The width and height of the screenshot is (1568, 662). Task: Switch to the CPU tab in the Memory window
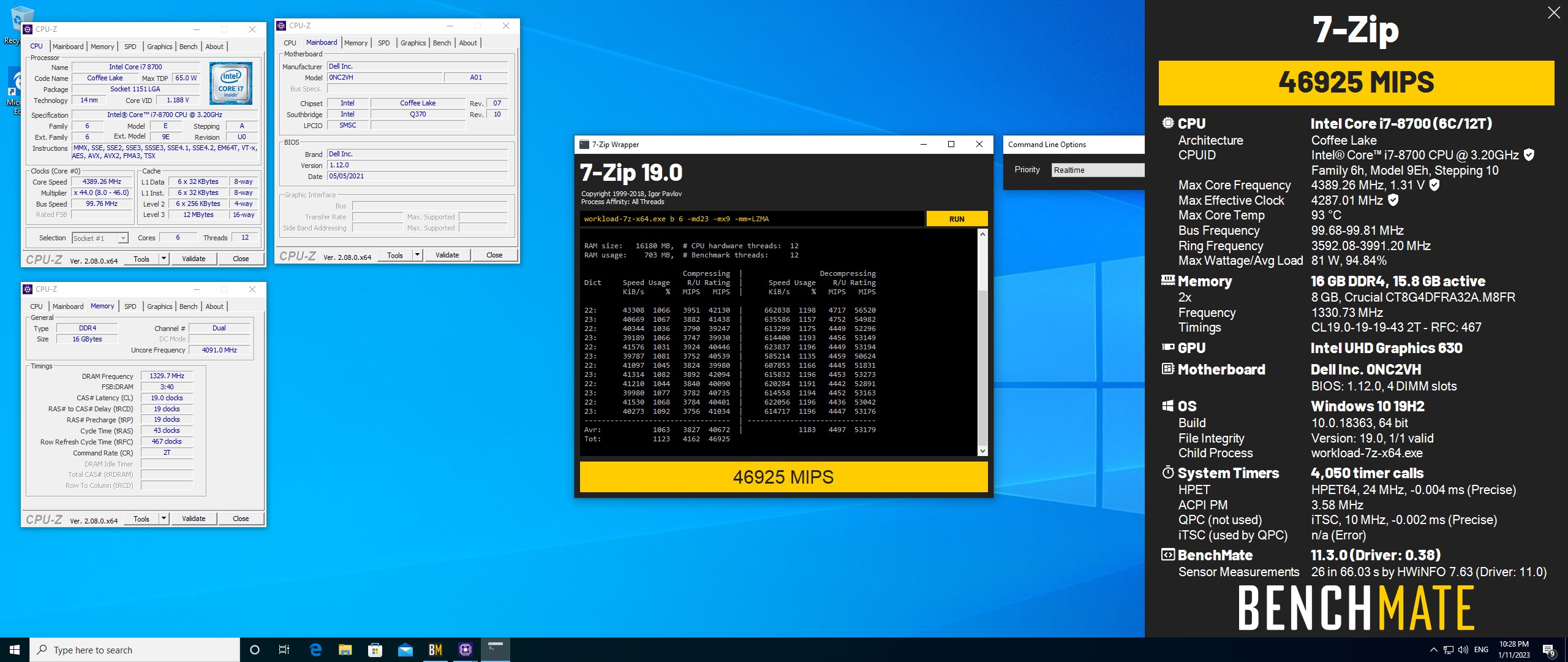pyautogui.click(x=37, y=306)
